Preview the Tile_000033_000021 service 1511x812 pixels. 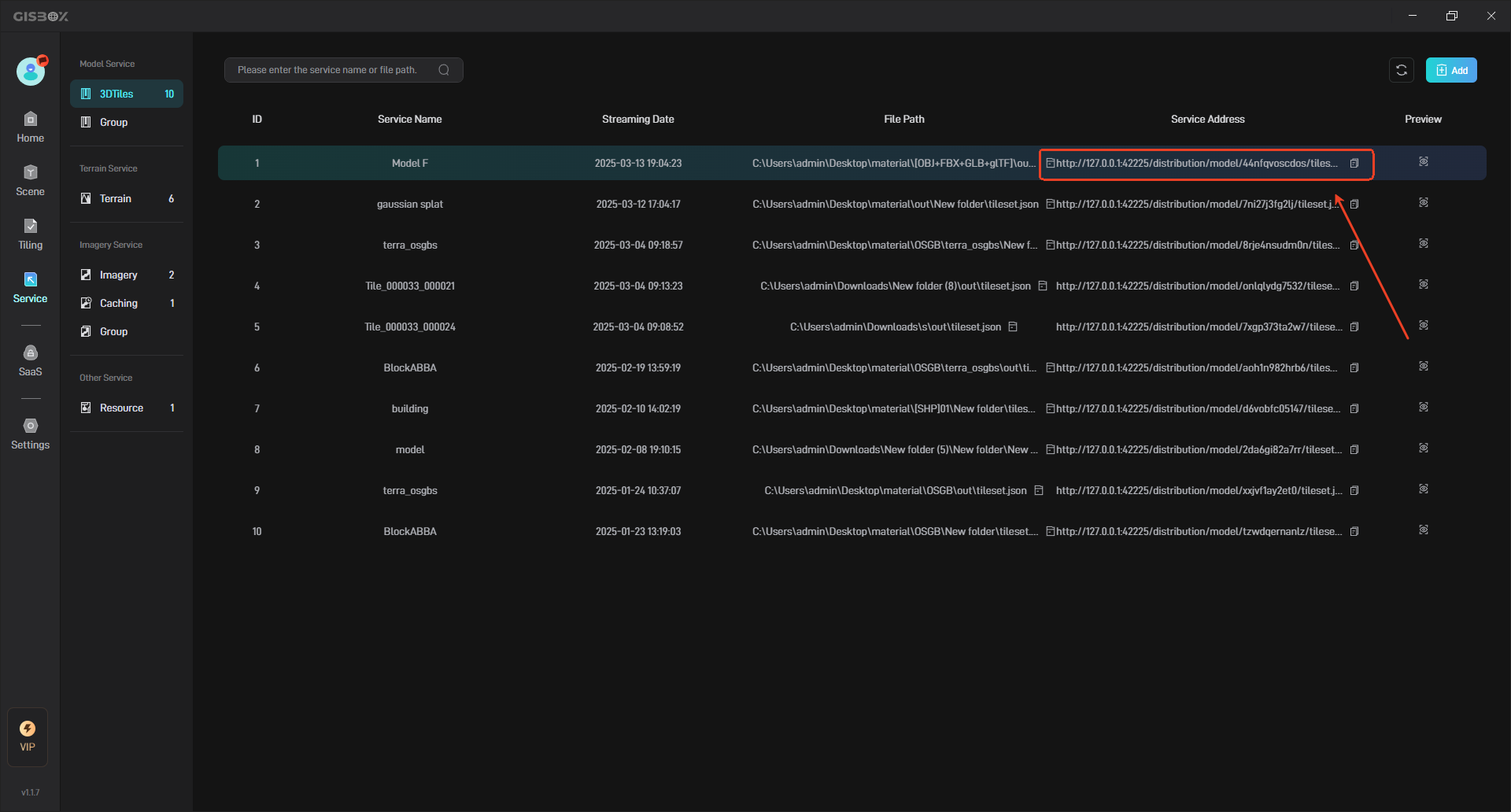point(1424,284)
